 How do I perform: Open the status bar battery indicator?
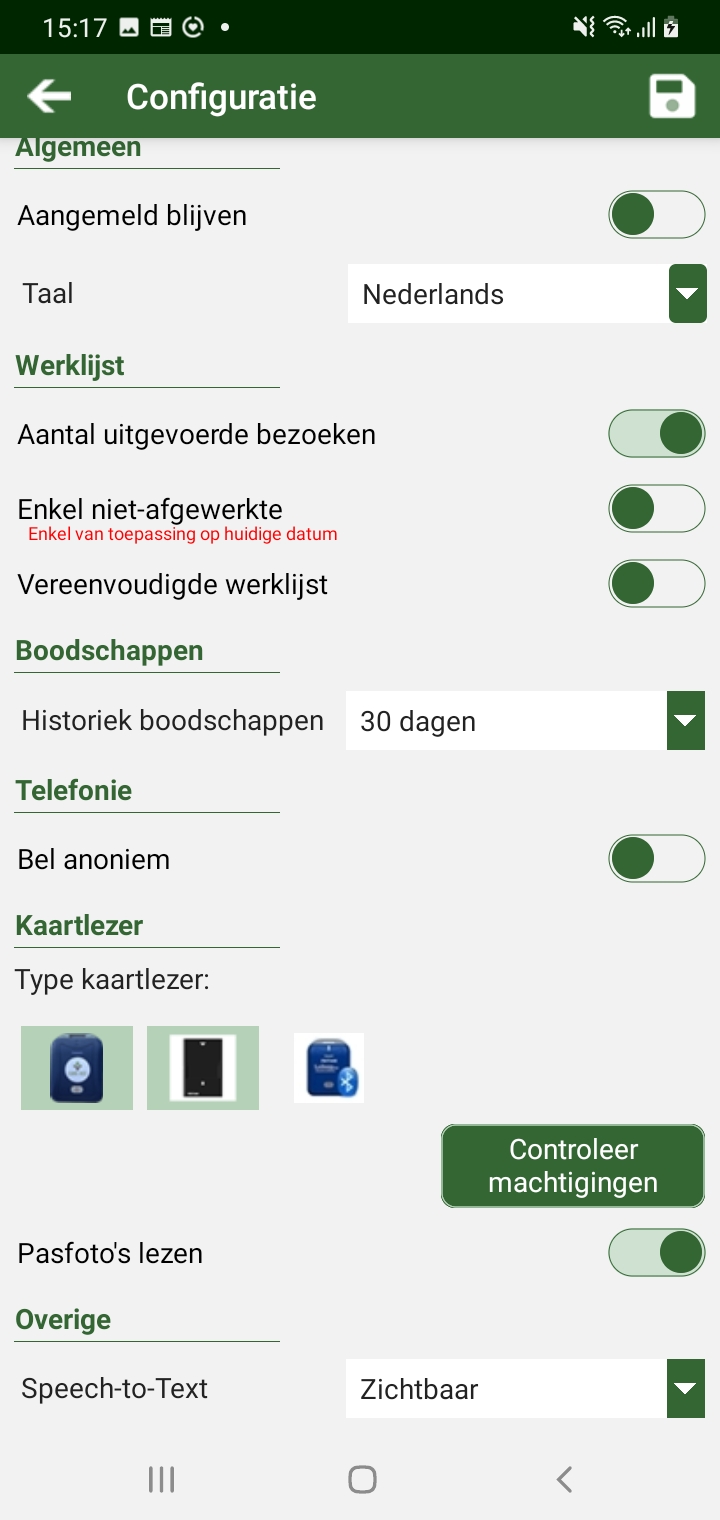point(671,28)
